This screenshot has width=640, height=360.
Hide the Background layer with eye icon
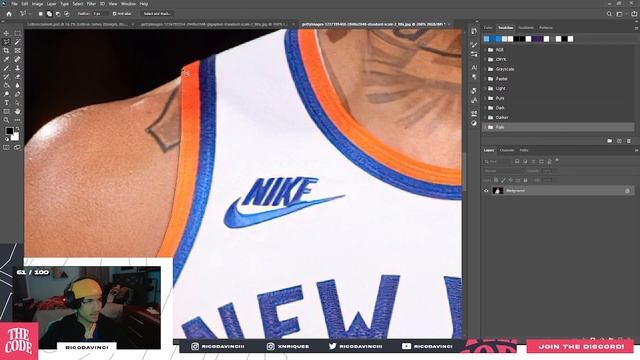pyautogui.click(x=486, y=191)
